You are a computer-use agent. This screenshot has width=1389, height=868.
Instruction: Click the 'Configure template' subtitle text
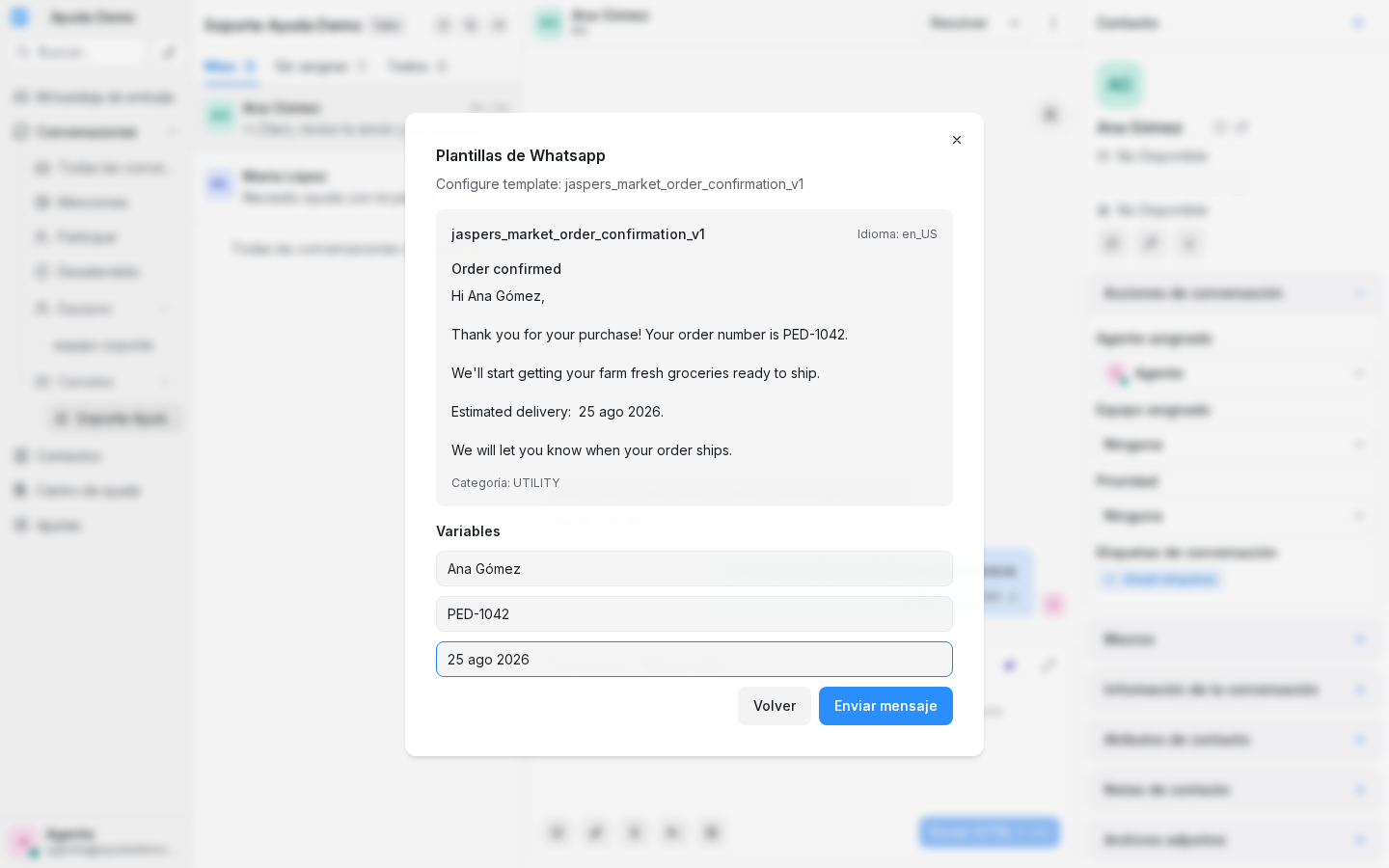[619, 184]
